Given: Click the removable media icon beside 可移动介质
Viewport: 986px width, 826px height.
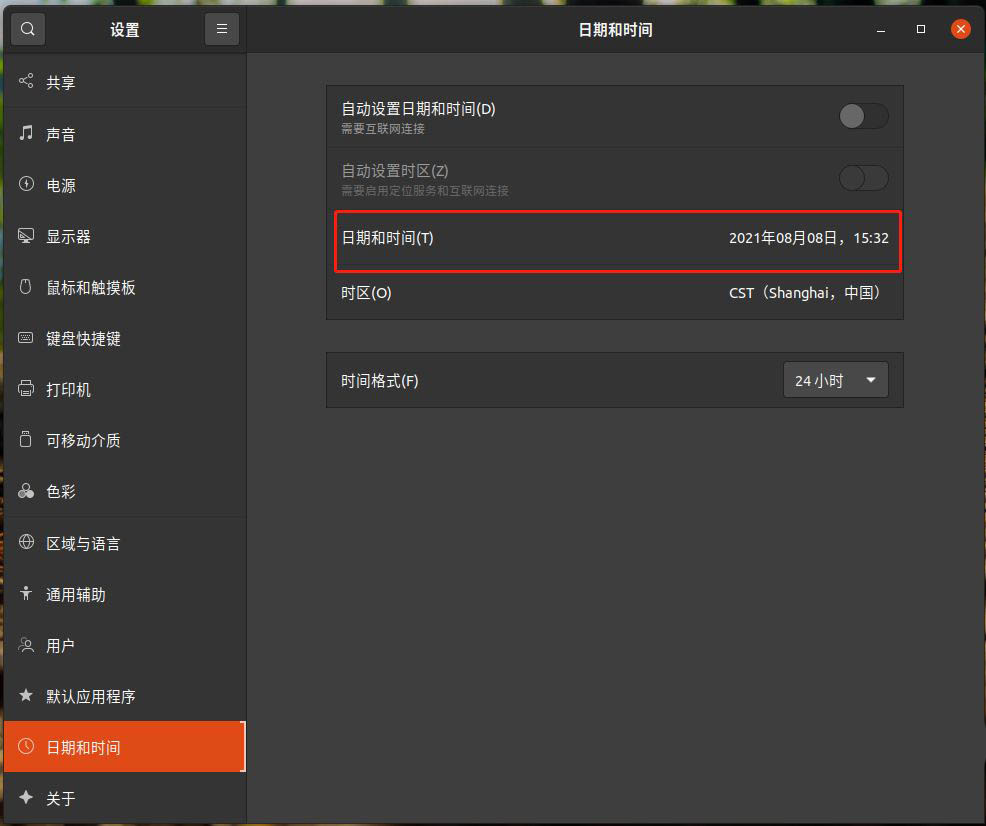Looking at the screenshot, I should click(26, 439).
